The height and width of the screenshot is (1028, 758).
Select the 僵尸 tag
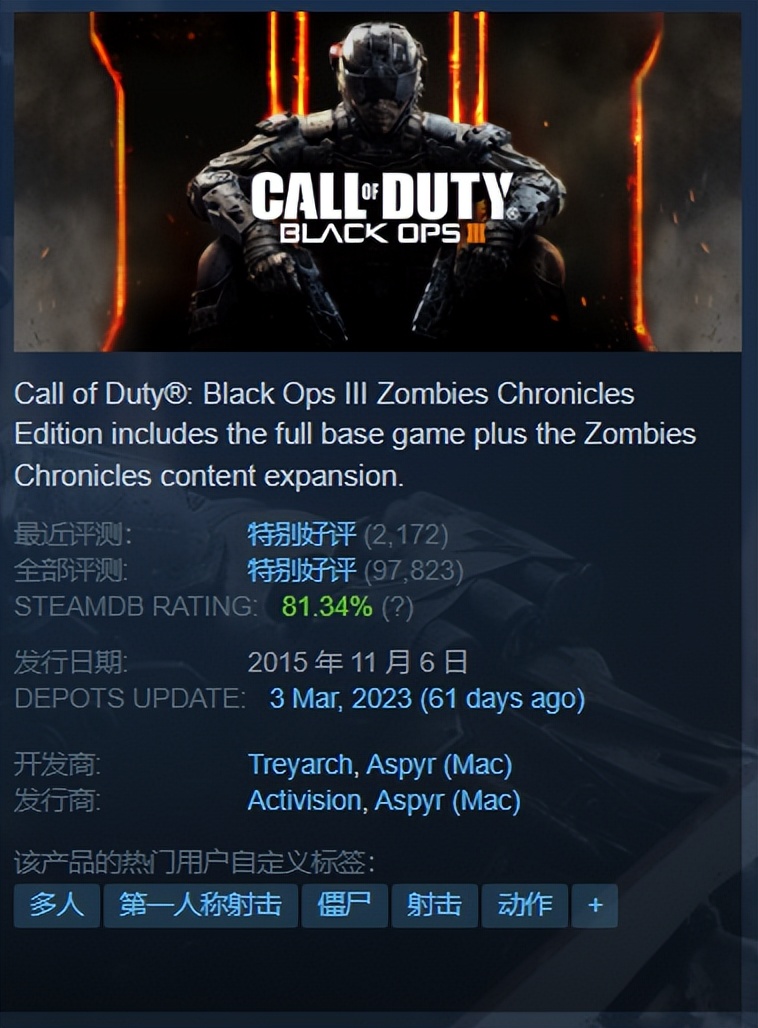[x=344, y=905]
